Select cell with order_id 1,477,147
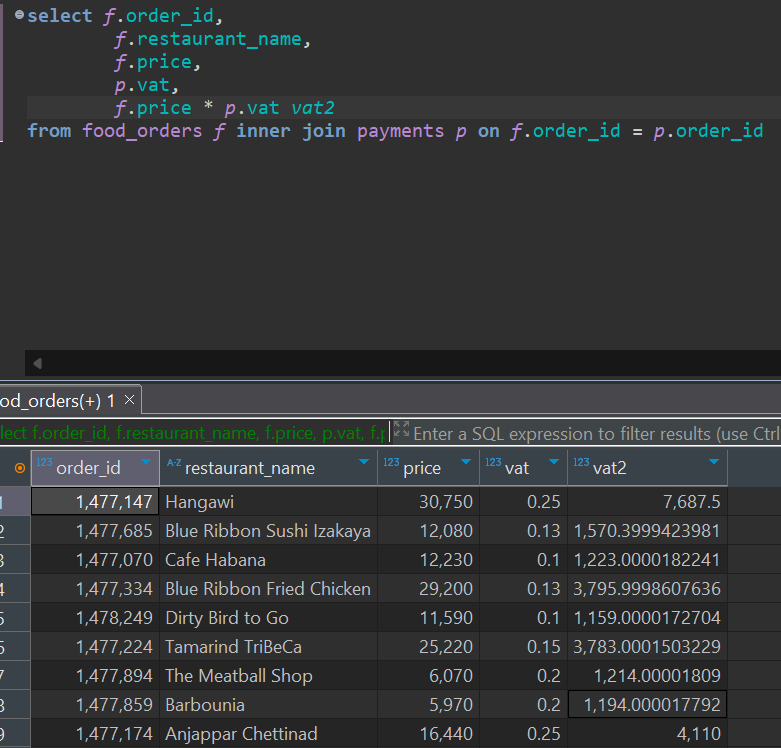Screen dimensions: 781x748 pos(95,501)
